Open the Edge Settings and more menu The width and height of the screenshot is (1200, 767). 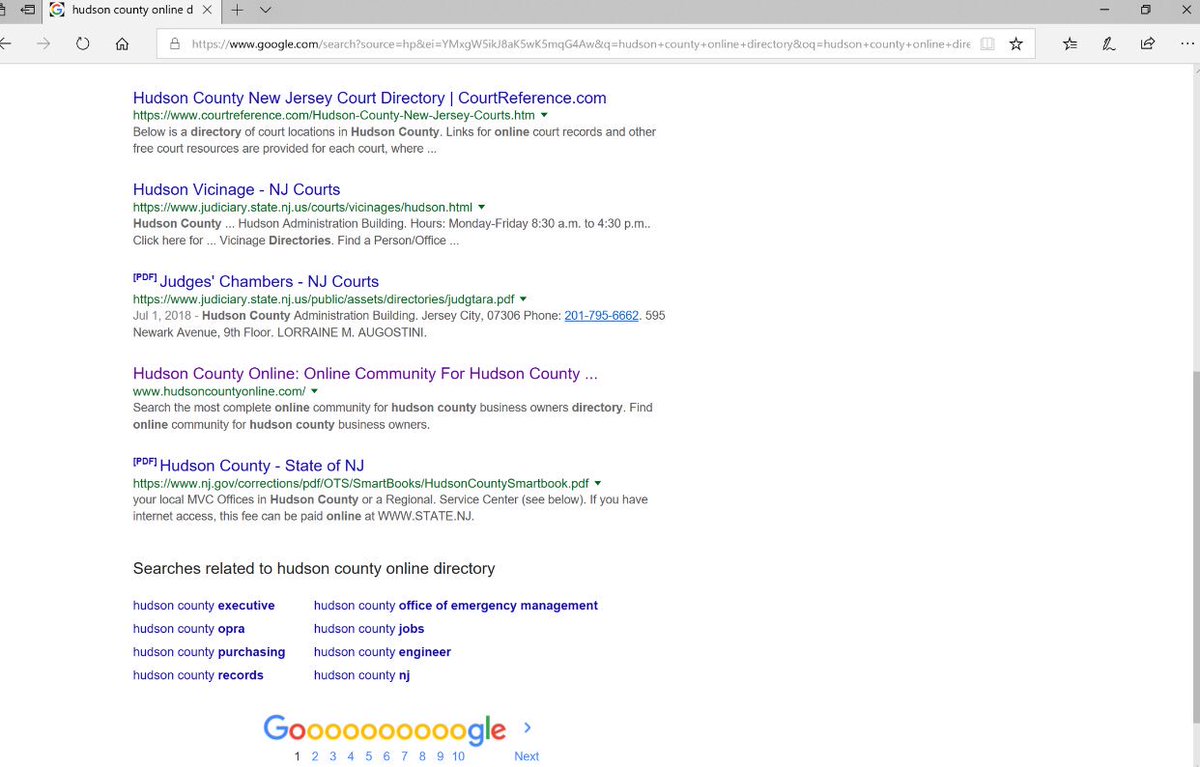pyautogui.click(x=1186, y=44)
